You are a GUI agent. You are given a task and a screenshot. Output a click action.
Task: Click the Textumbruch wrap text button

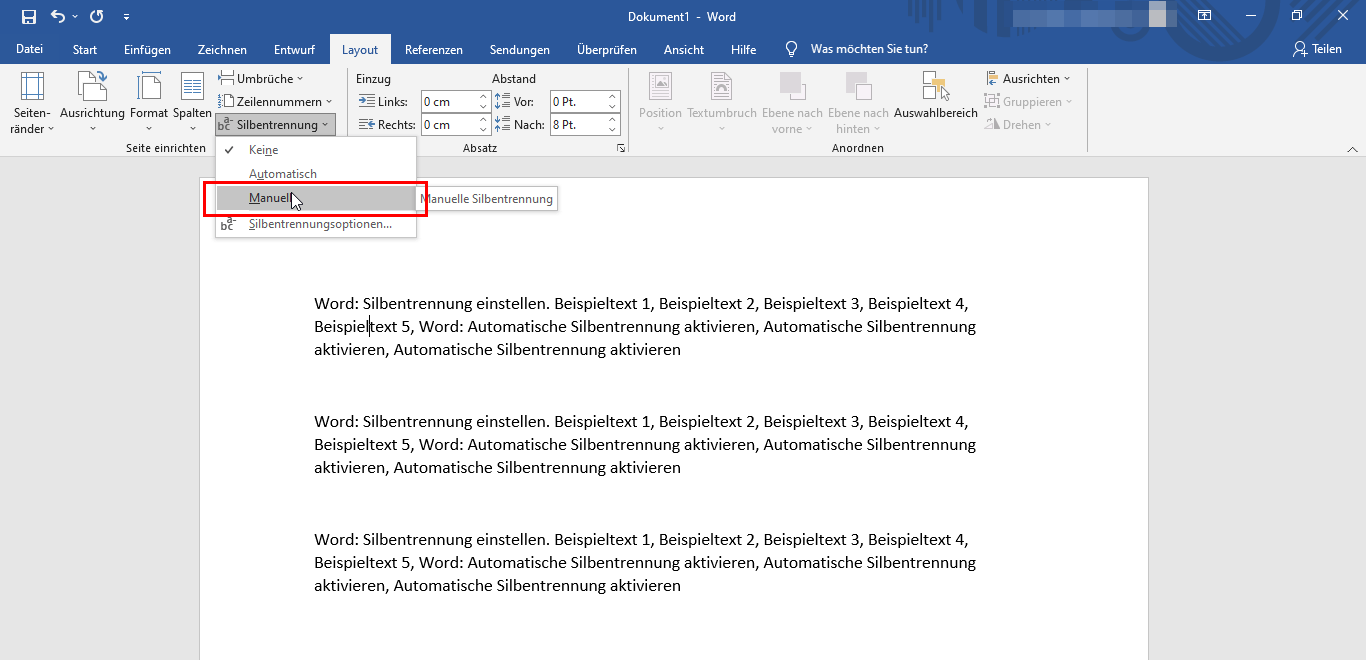[722, 103]
